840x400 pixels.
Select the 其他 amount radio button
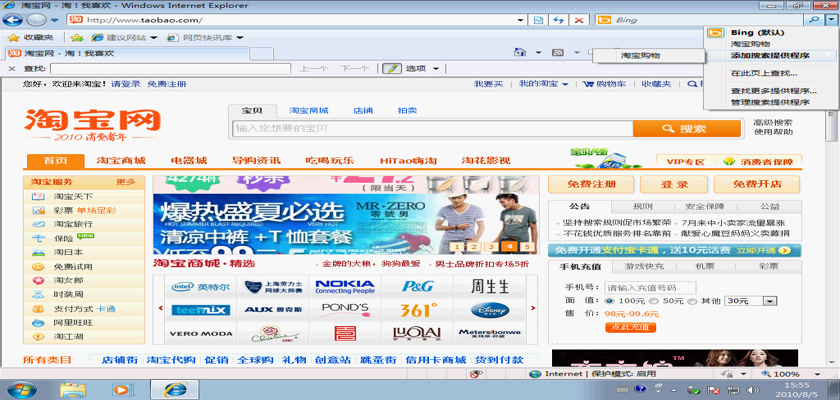(694, 300)
